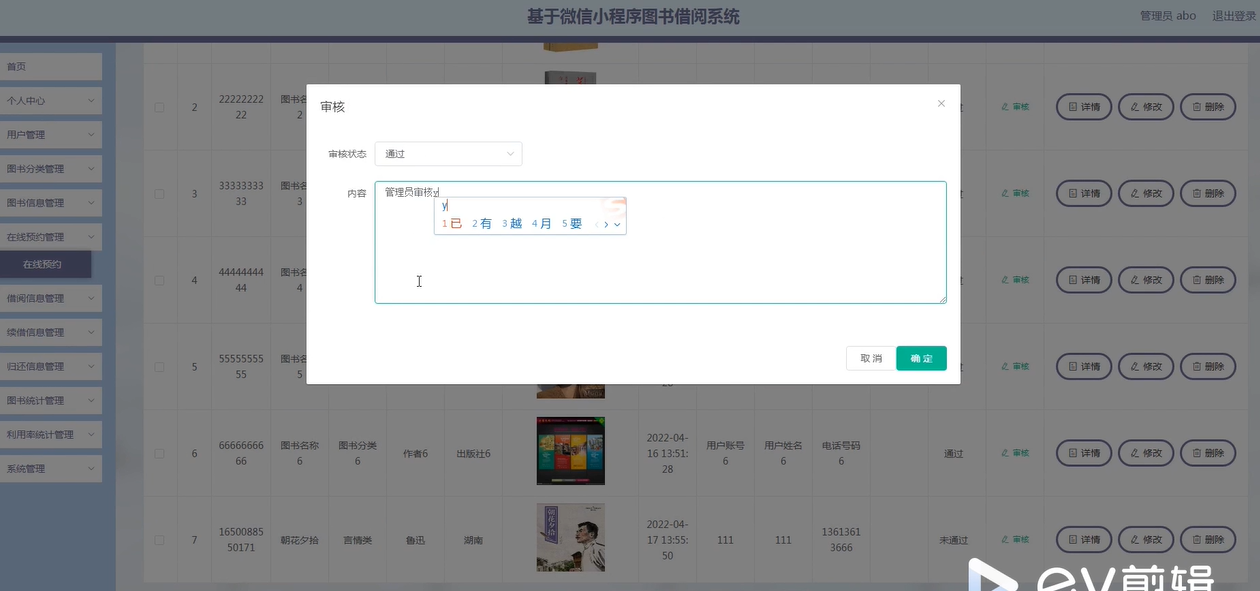Tick the checkbox for row 3
The image size is (1260, 591).
[x=160, y=193]
